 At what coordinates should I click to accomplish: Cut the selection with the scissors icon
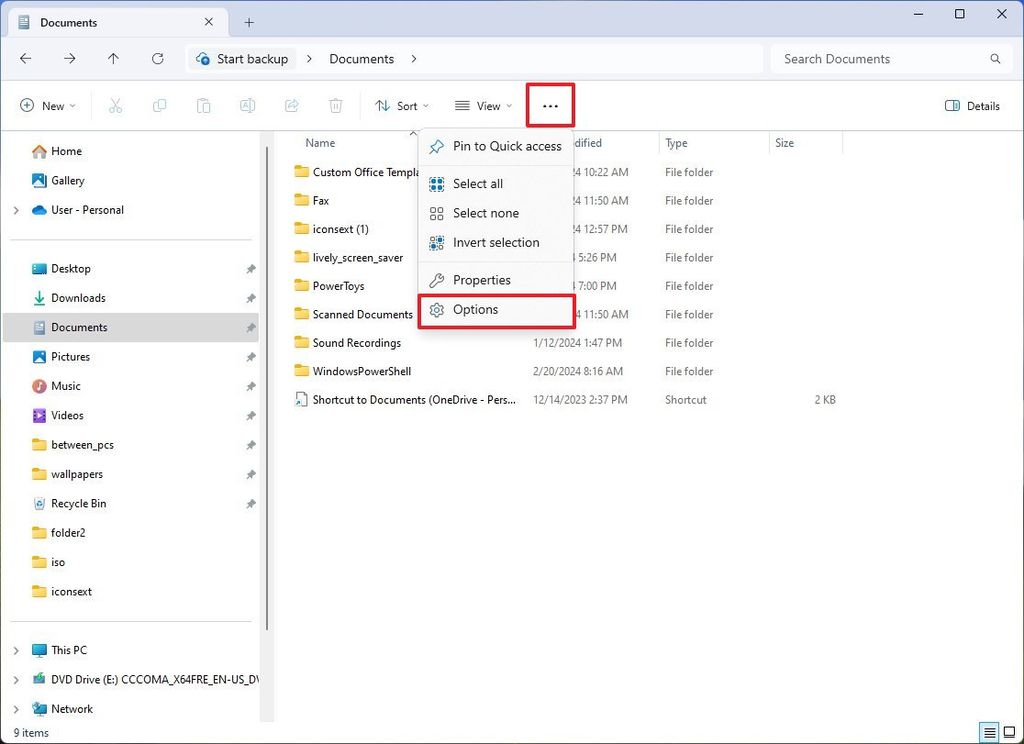coord(115,105)
